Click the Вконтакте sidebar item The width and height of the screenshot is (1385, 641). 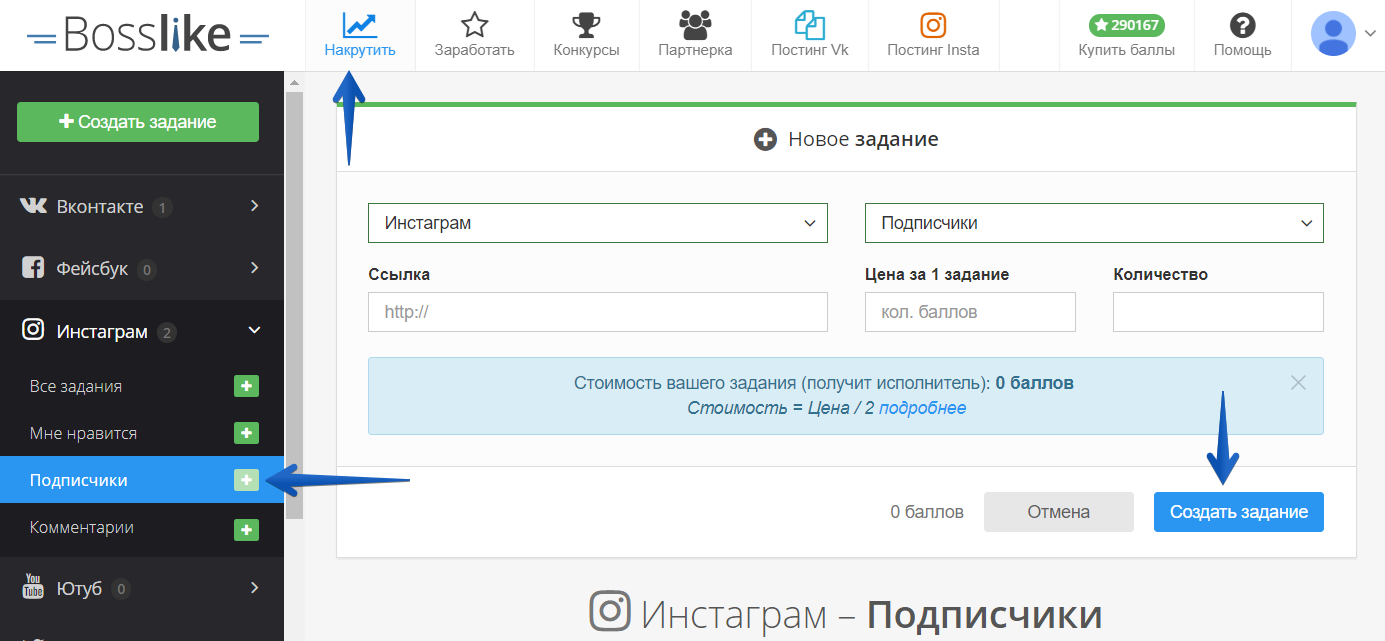click(x=142, y=207)
